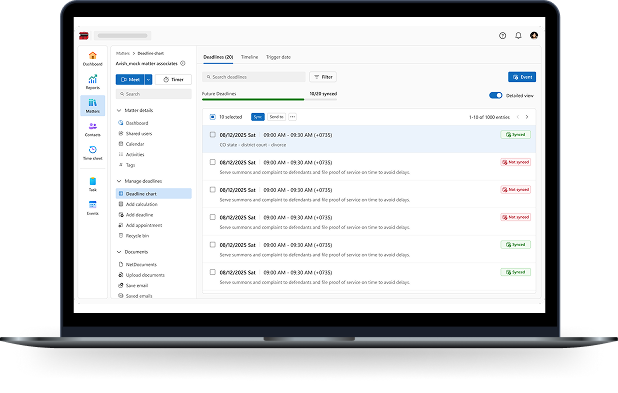Go to the previous page of entries
Screen dimensions: 618x393
[x=518, y=117]
